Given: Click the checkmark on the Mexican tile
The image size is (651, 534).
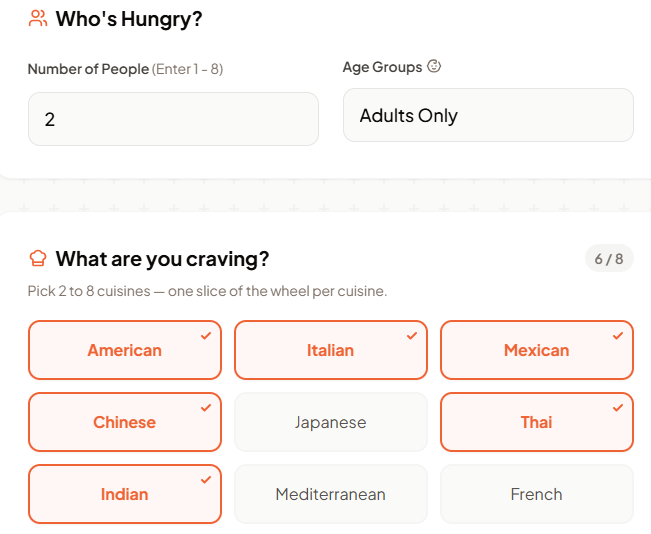Looking at the screenshot, I should 618,336.
